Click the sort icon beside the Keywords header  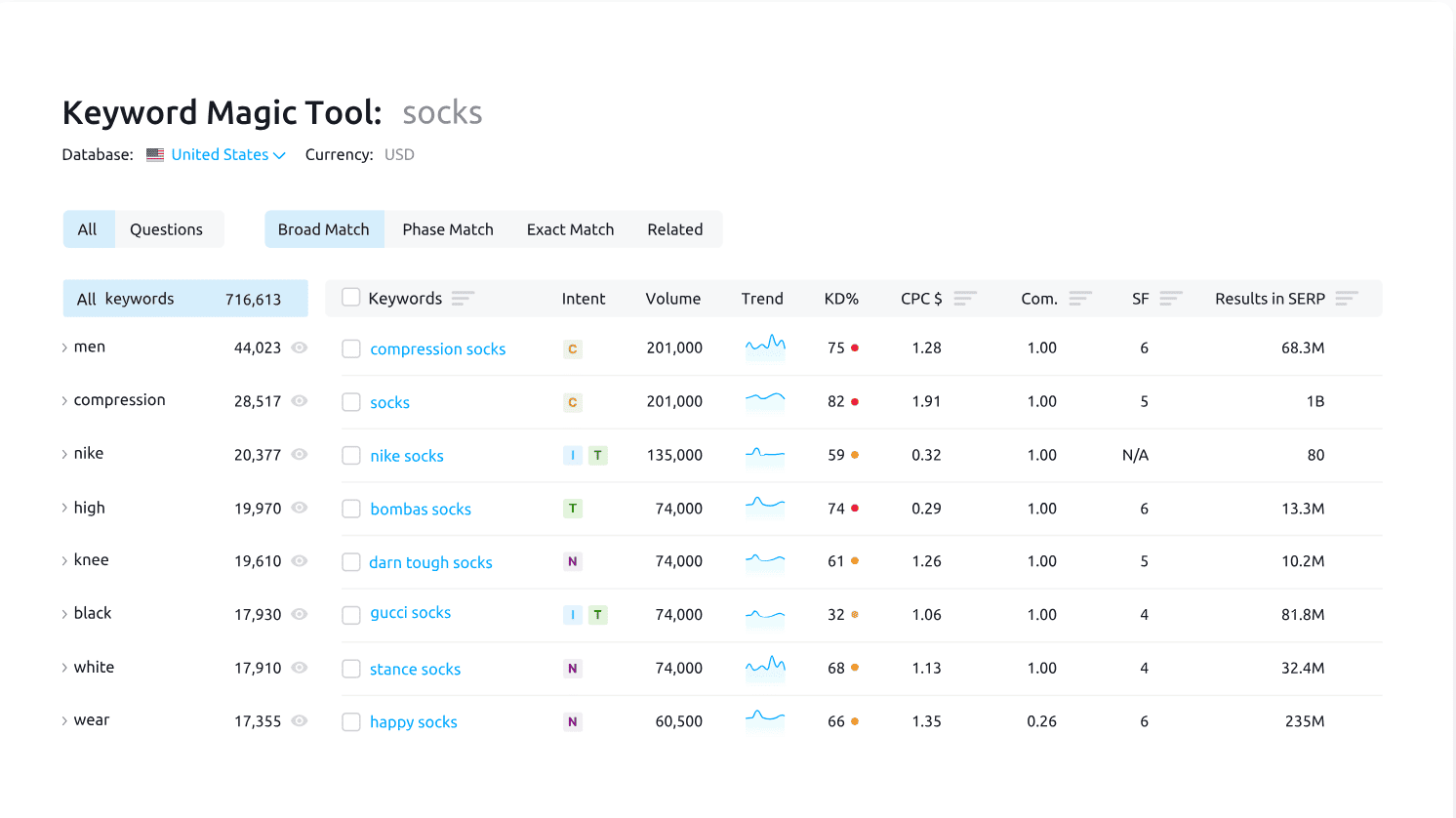tap(463, 298)
